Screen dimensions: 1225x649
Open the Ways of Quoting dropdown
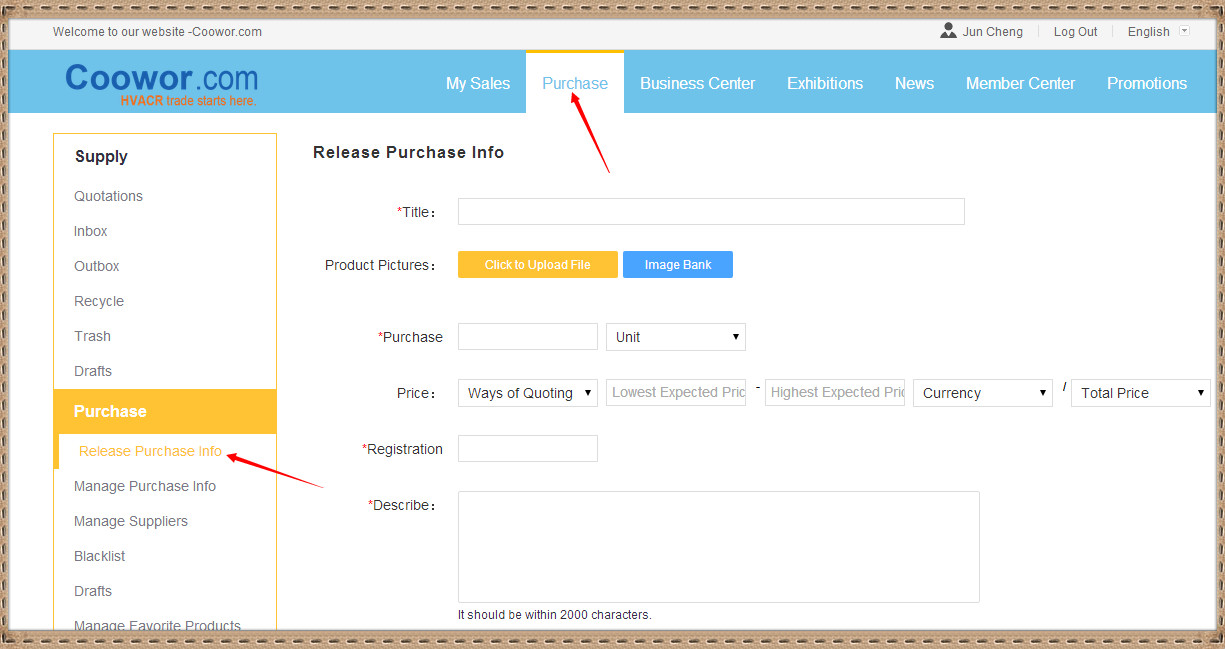[528, 393]
